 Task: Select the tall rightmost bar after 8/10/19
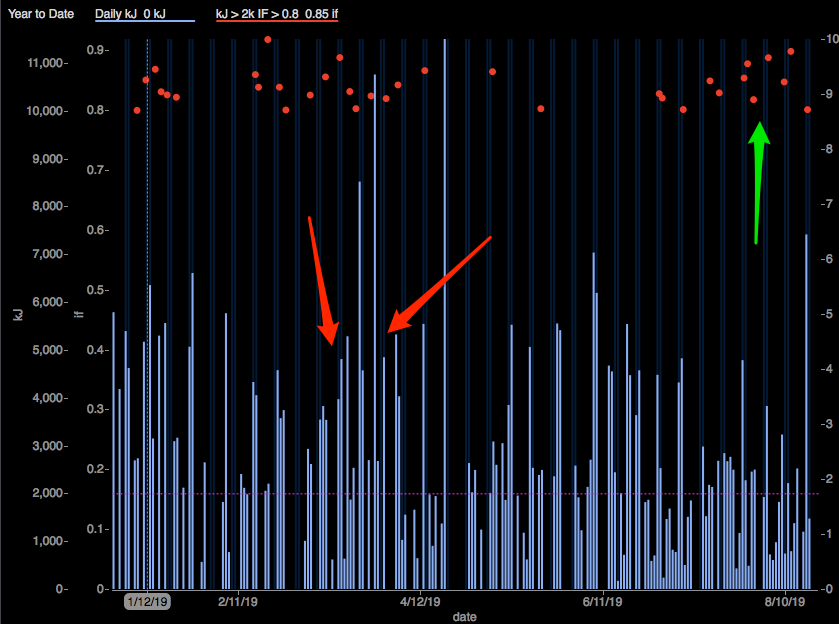coord(806,412)
